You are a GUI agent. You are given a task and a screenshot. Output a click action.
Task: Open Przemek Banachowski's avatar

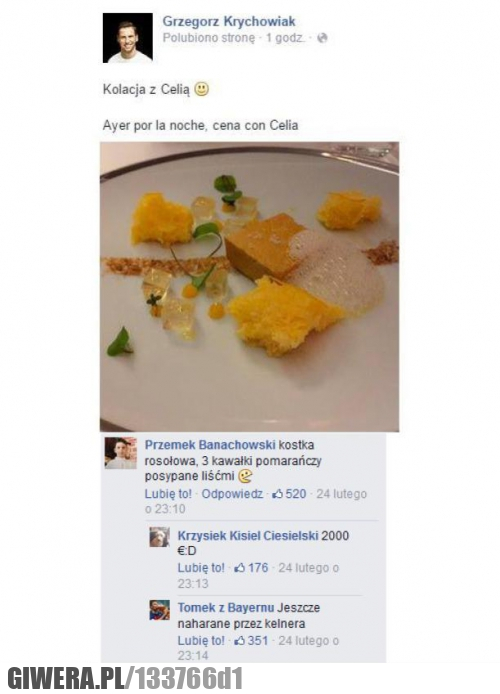121,453
